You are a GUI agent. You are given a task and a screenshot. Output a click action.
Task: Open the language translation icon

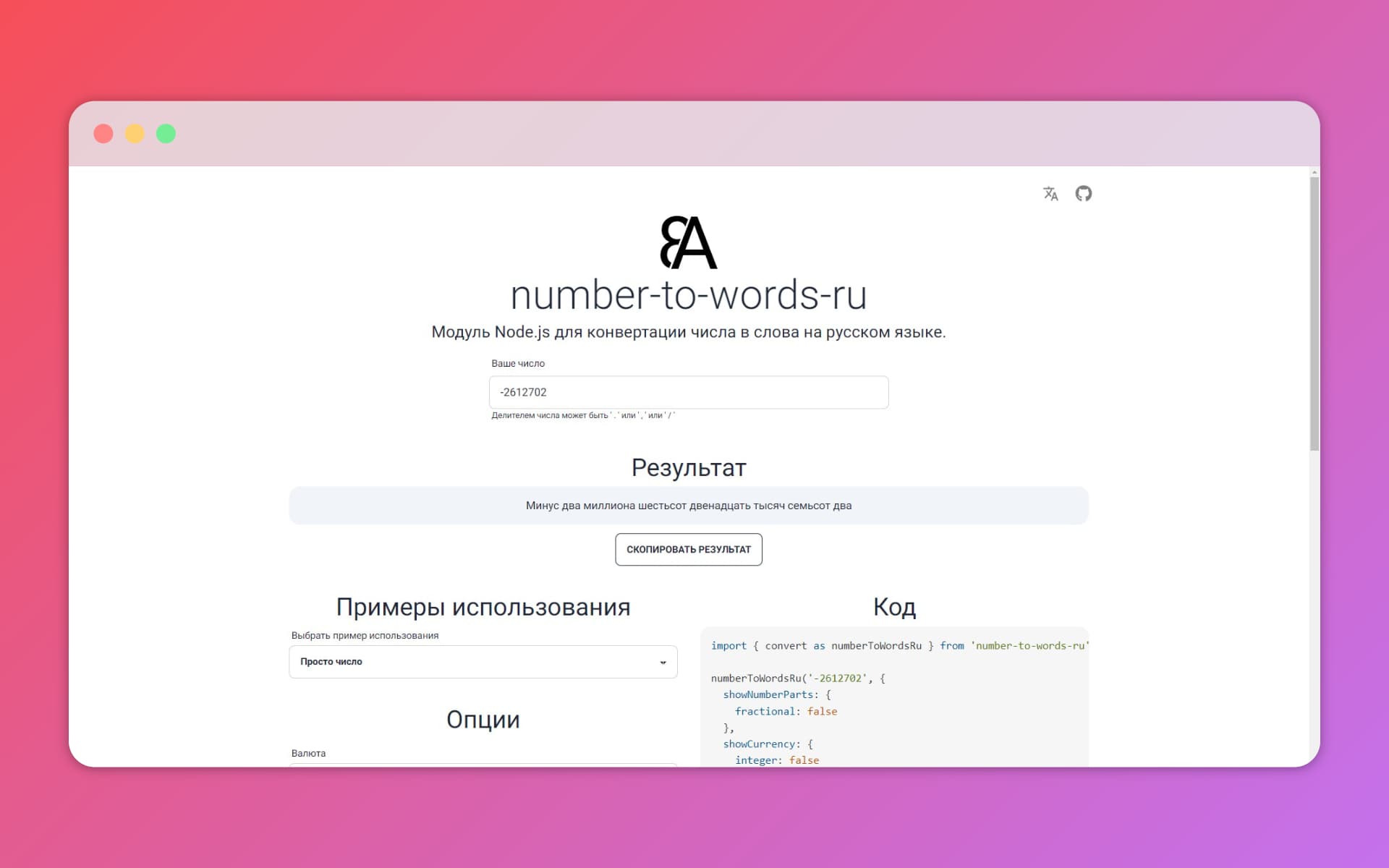click(1050, 193)
